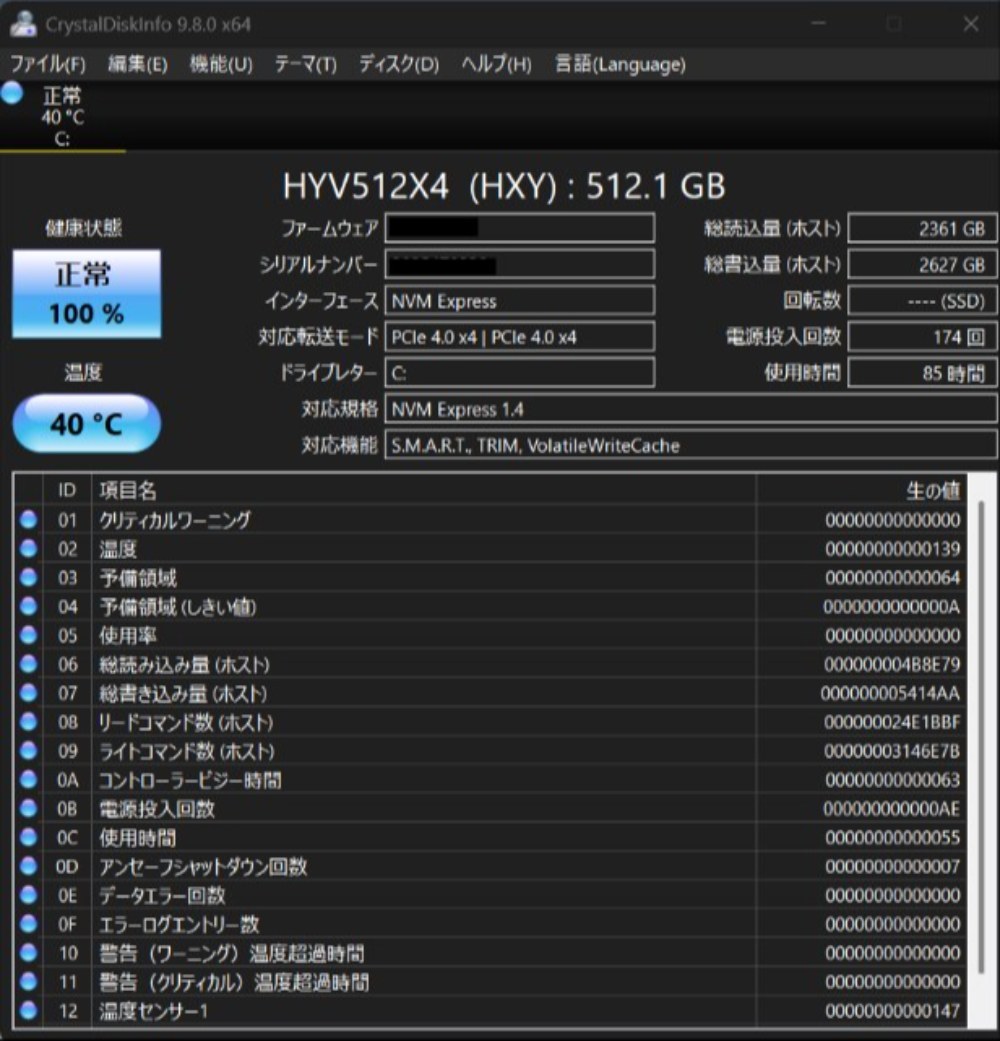1000x1041 pixels.
Task: Open the ファイル(F) menu
Action: pyautogui.click(x=48, y=64)
